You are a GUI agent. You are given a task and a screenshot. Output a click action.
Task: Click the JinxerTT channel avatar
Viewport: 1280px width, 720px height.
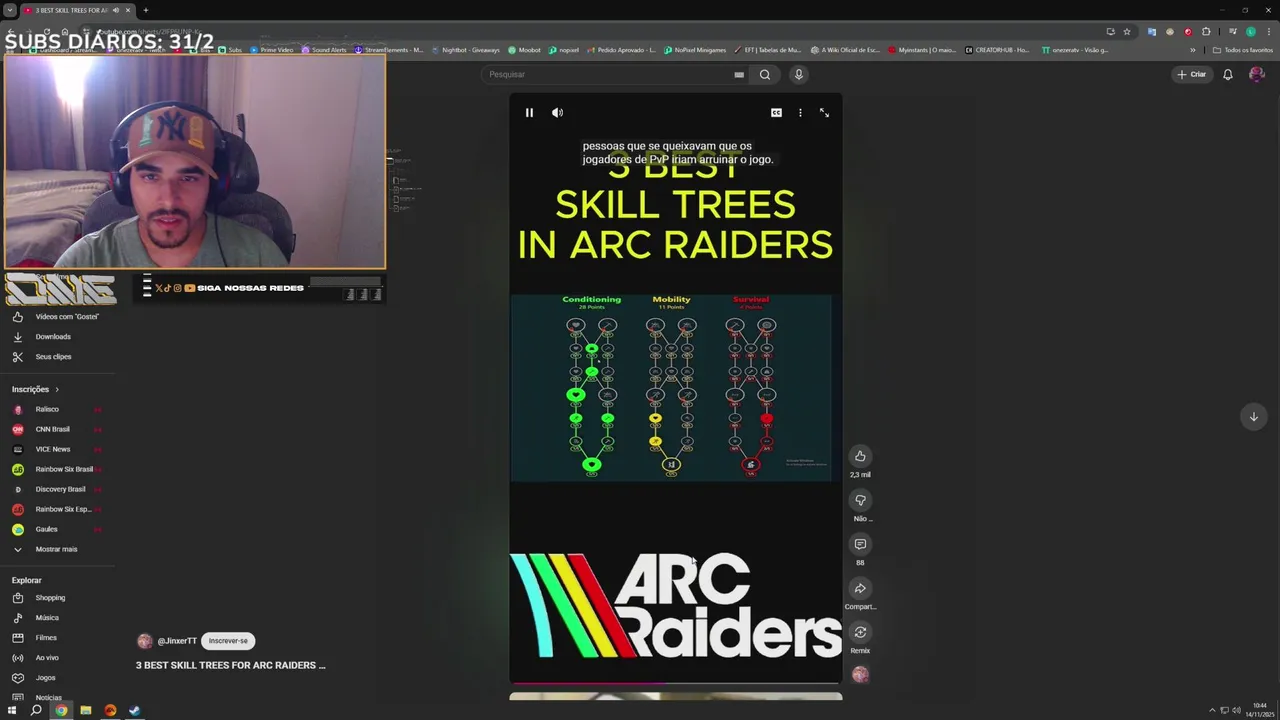(144, 641)
